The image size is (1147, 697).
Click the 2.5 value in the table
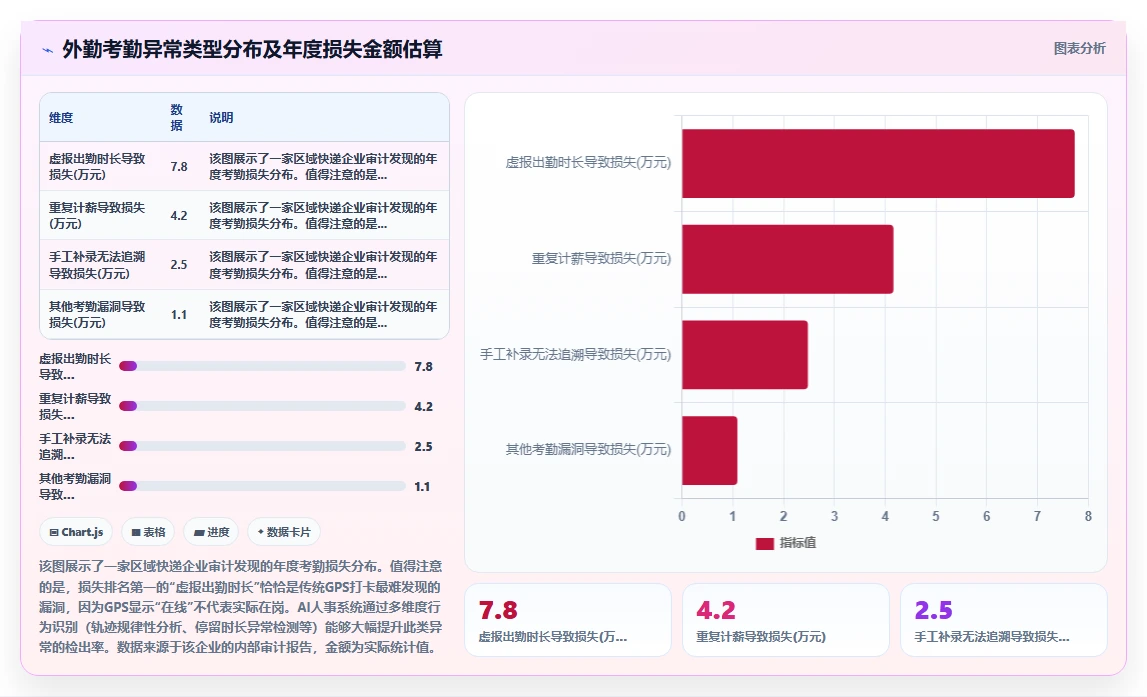(x=179, y=265)
